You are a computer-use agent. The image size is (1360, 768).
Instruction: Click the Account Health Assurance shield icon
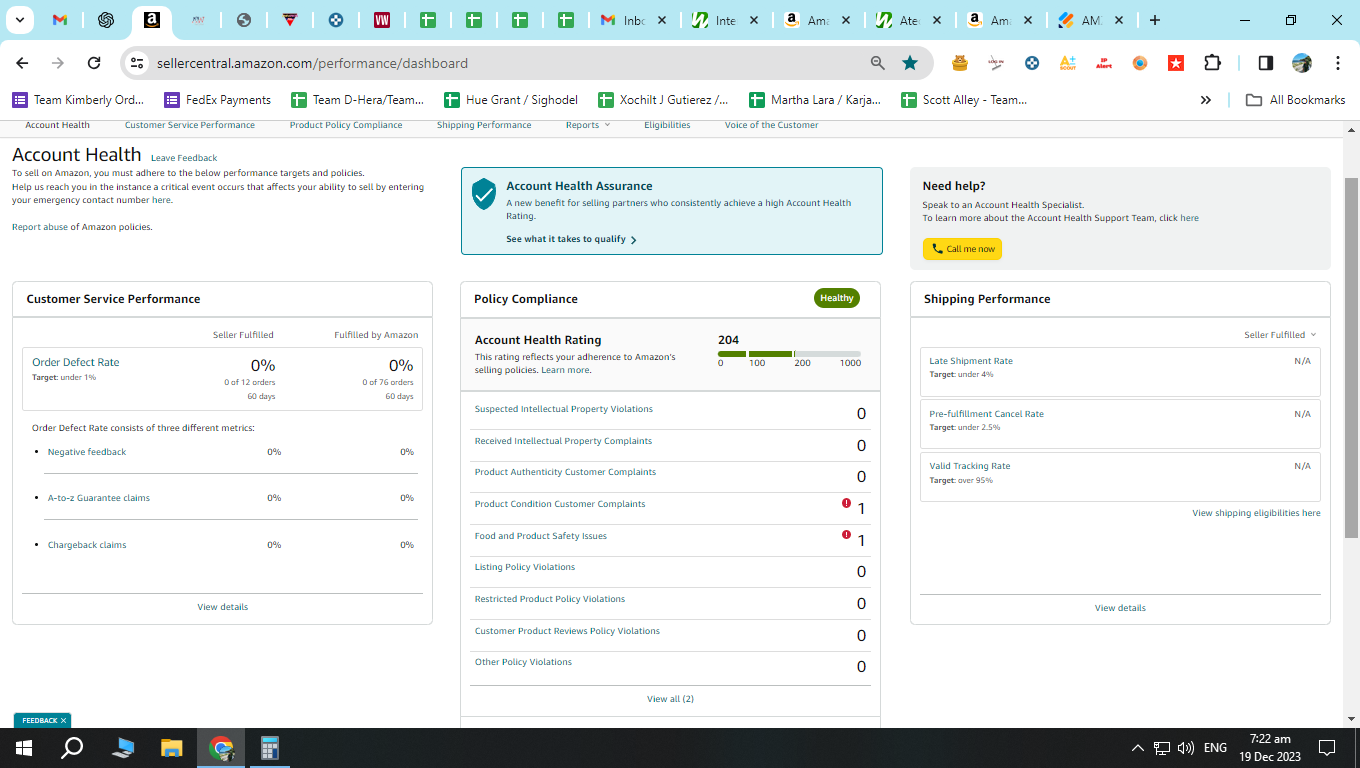(484, 194)
